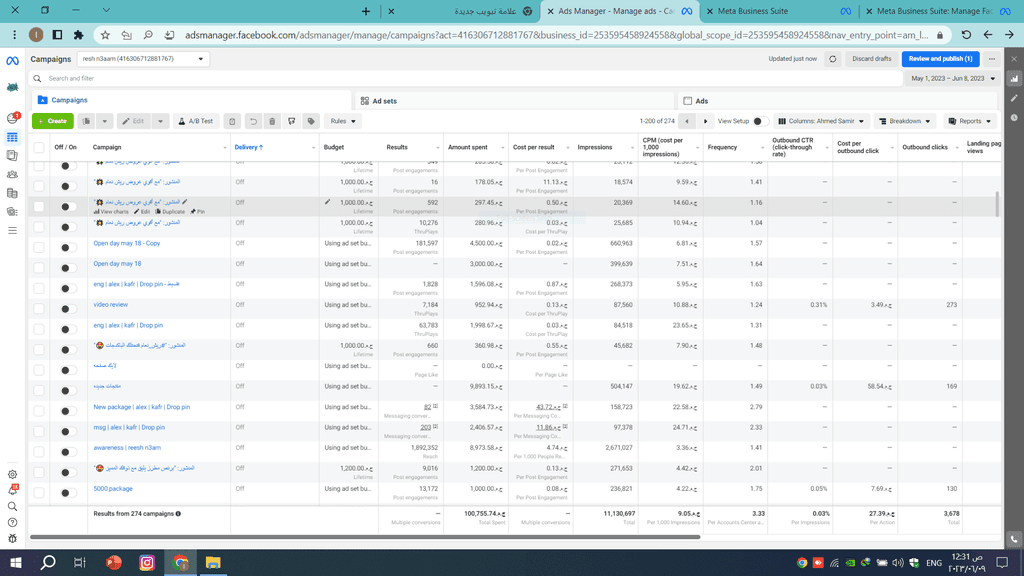Click the Duplicate icon button in toolbar
Viewport: 1024px width, 576px height.
coord(87,121)
